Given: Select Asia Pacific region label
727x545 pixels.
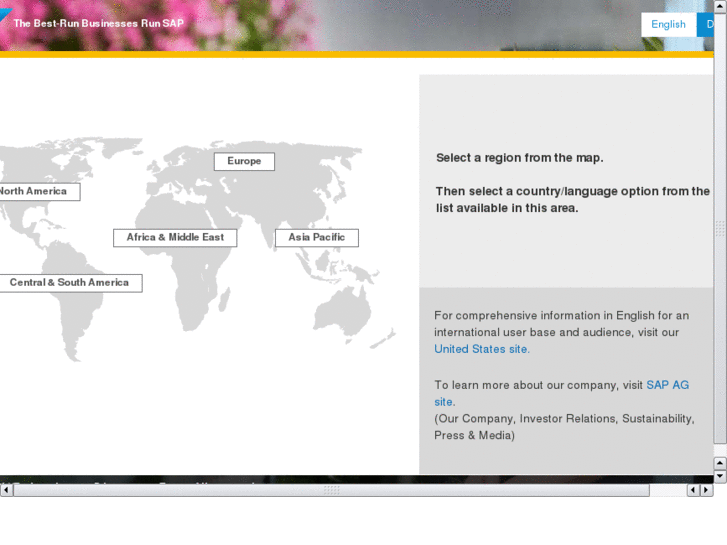Looking at the screenshot, I should click(317, 237).
